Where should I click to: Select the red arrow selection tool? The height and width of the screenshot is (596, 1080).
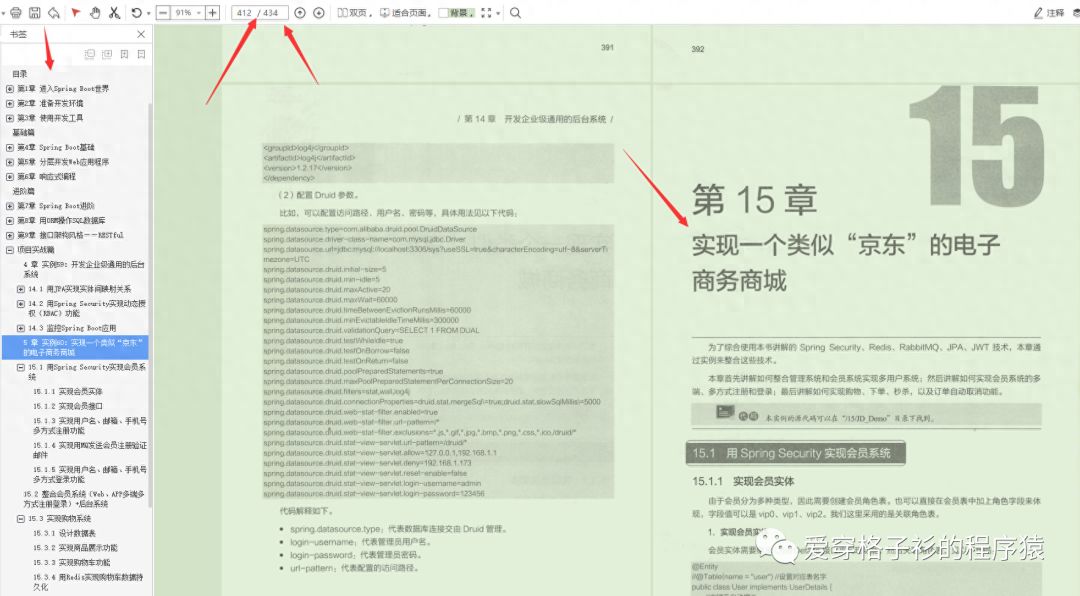click(76, 12)
